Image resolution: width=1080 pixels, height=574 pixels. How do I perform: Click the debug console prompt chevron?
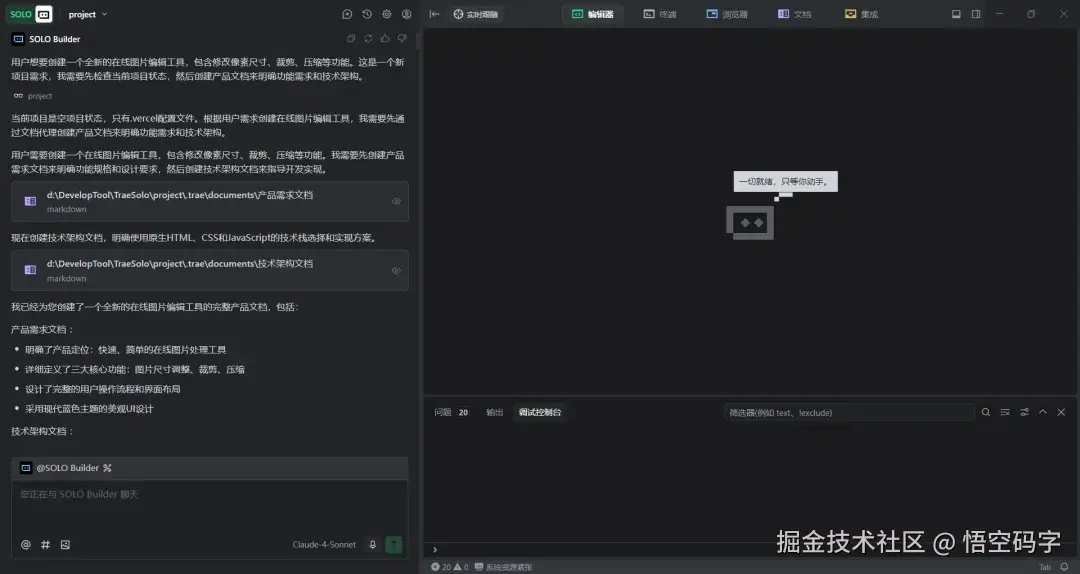(435, 549)
